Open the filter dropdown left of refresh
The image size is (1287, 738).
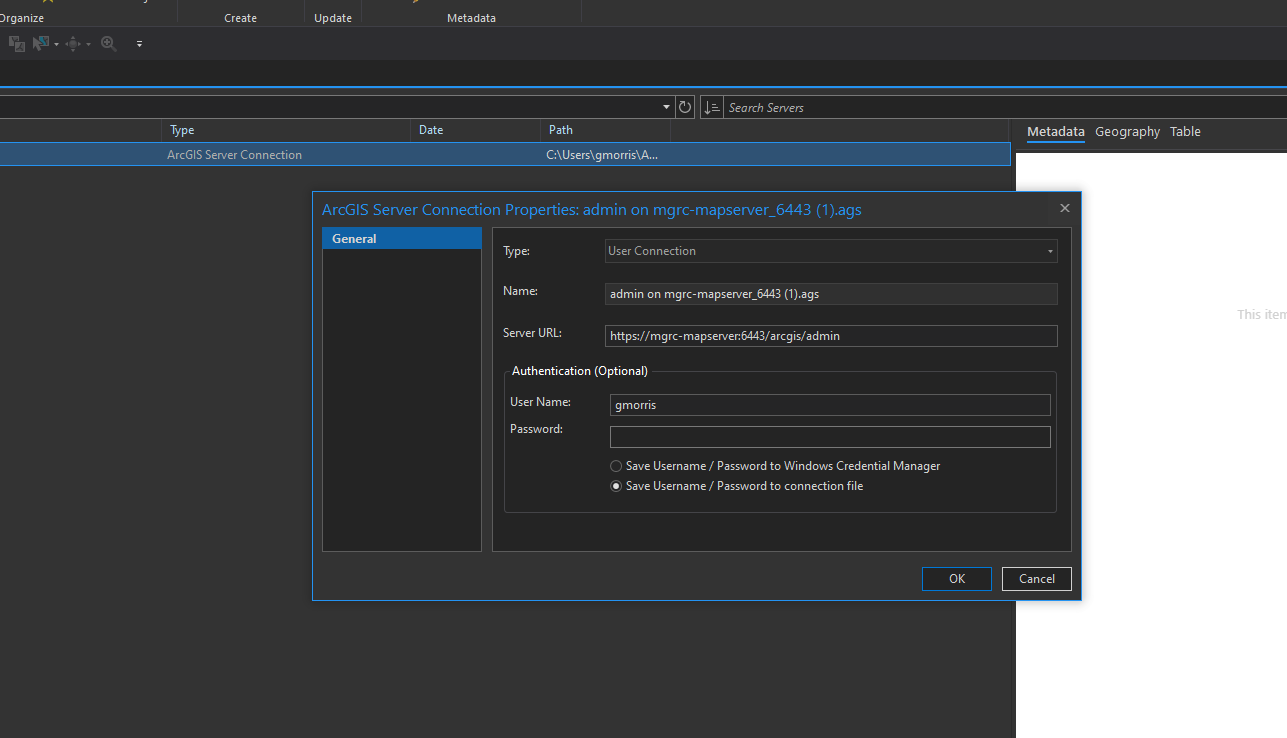click(665, 107)
